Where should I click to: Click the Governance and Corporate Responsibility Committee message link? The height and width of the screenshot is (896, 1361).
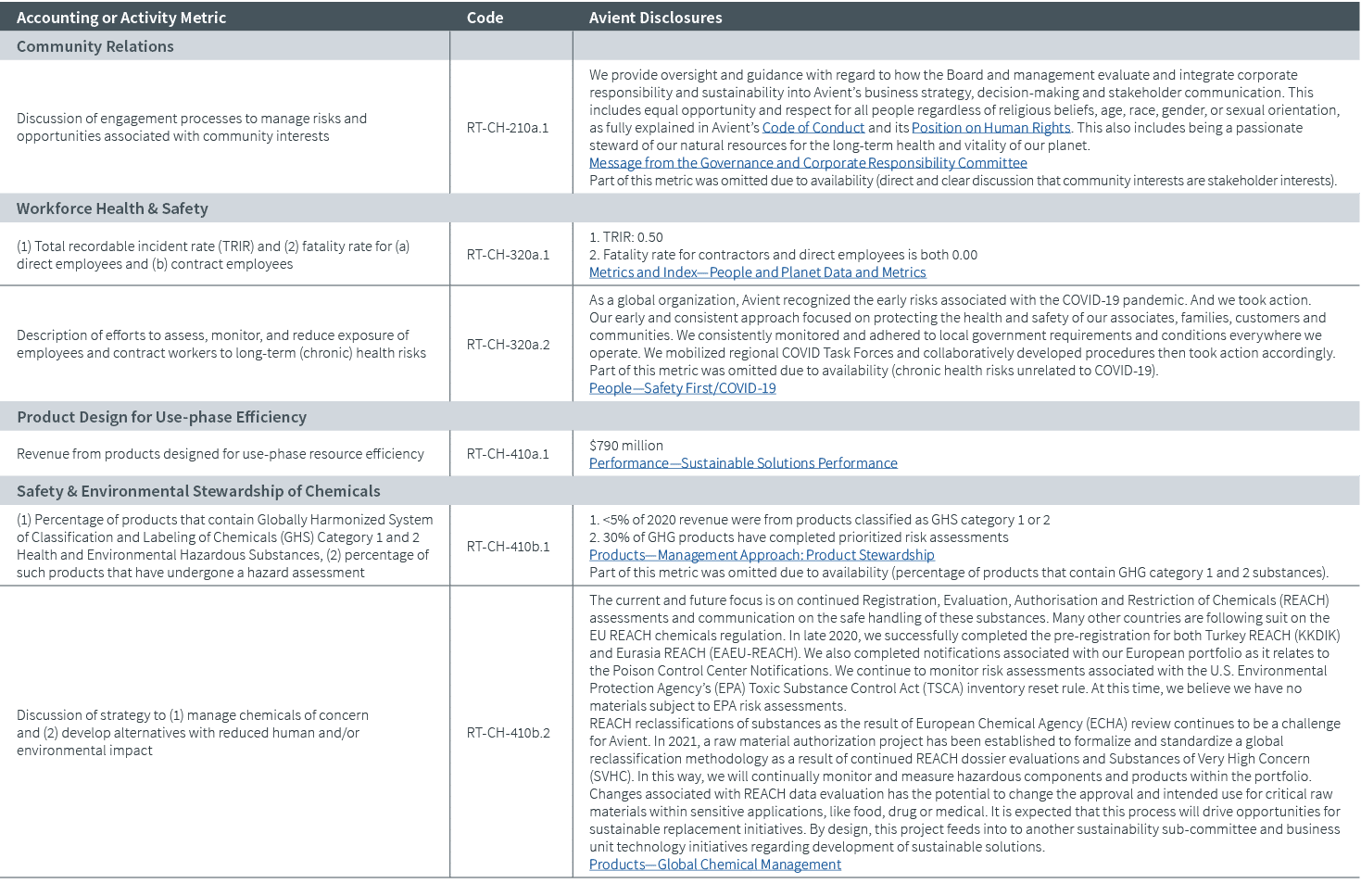pyautogui.click(x=808, y=163)
